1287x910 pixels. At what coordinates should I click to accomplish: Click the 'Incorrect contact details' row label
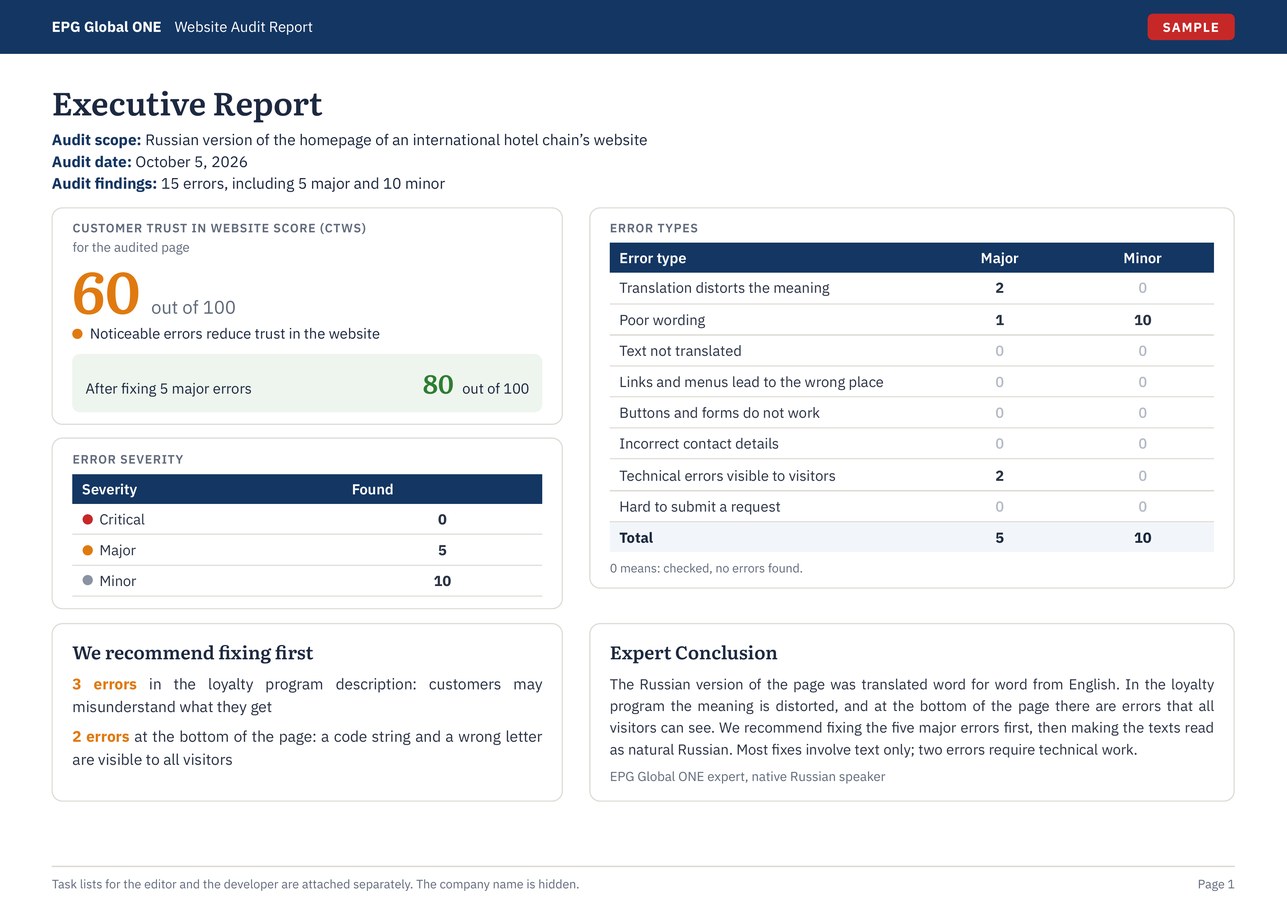pyautogui.click(x=699, y=444)
